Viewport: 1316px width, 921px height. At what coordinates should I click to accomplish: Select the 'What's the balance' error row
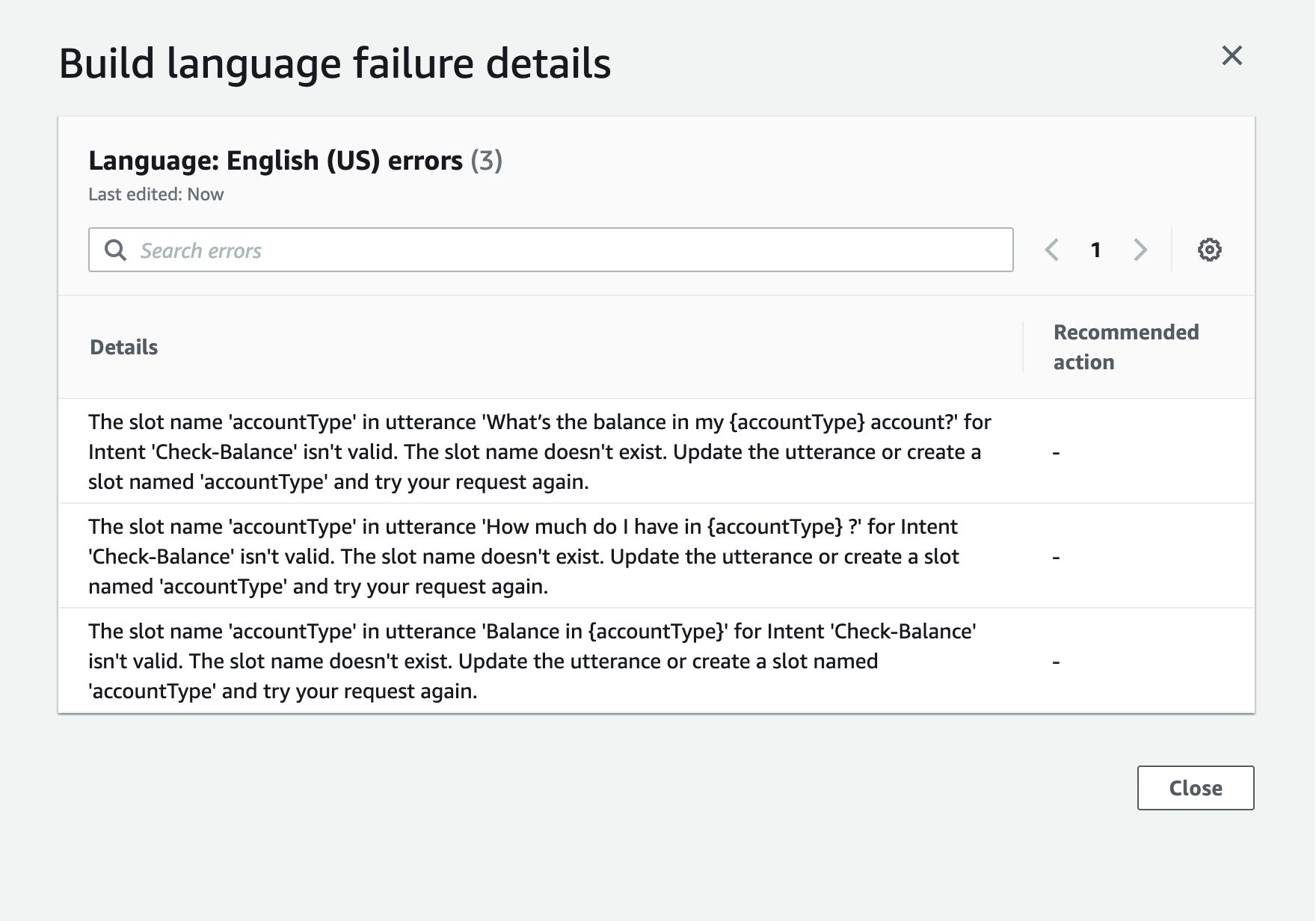click(x=538, y=452)
